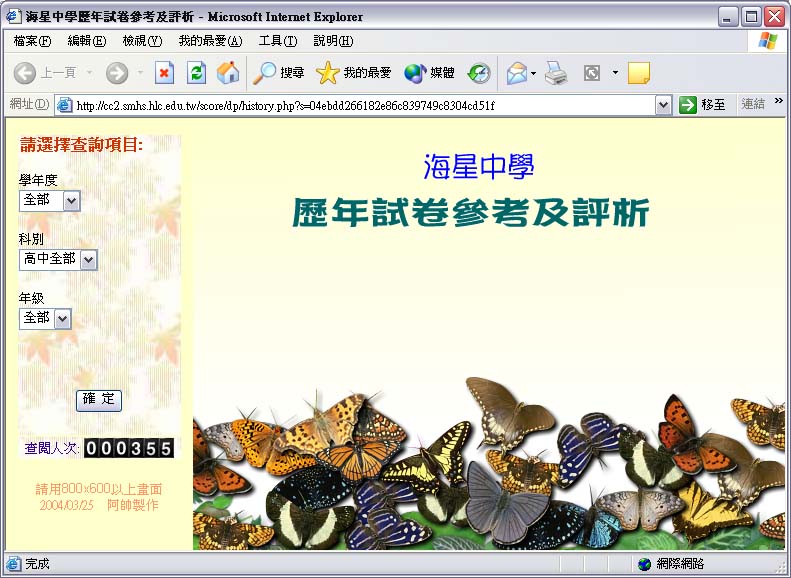
Task: Click the 移至 Go button
Action: [x=703, y=105]
